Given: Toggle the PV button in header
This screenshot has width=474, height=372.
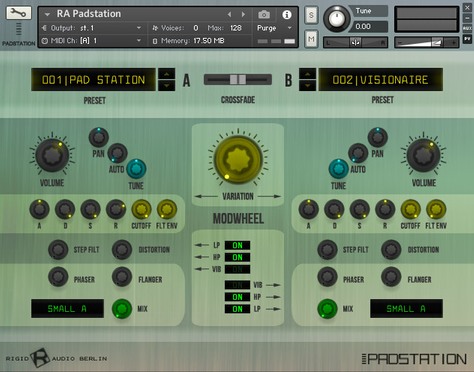Looking at the screenshot, I should [467, 40].
